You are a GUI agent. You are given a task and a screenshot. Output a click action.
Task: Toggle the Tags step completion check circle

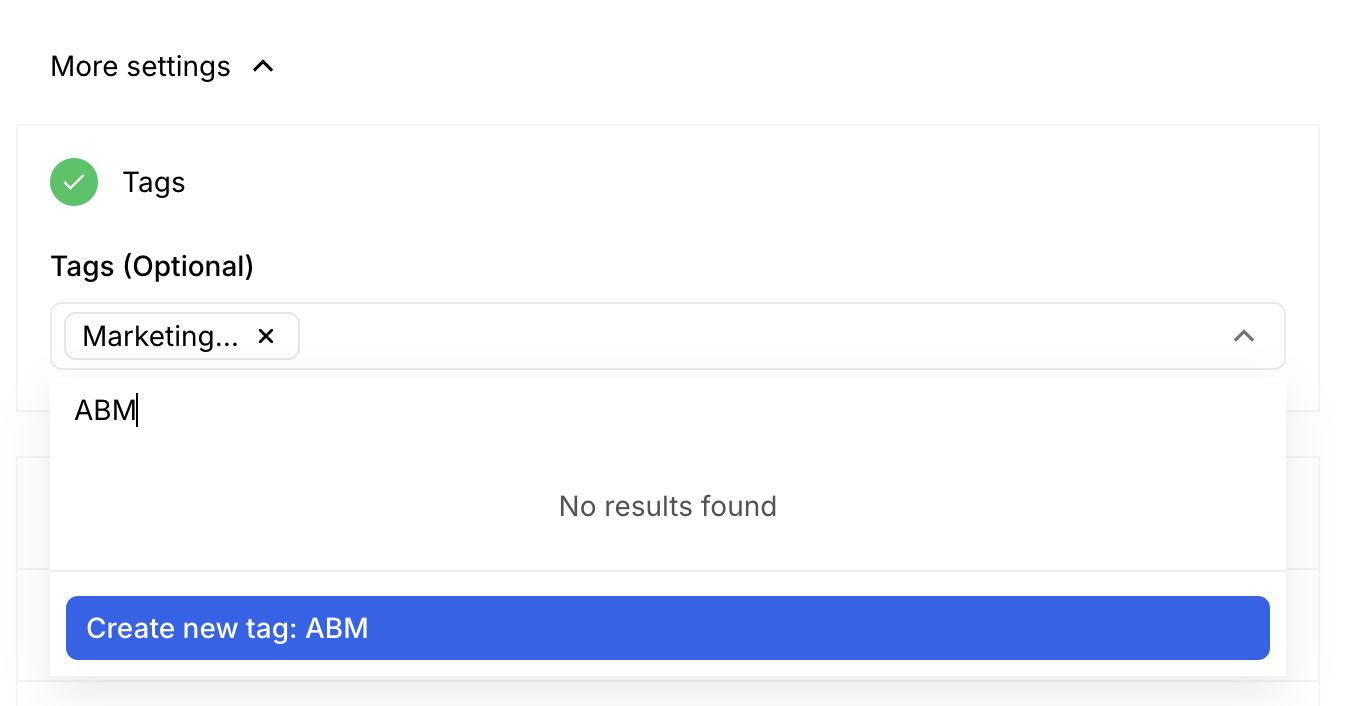tap(74, 182)
